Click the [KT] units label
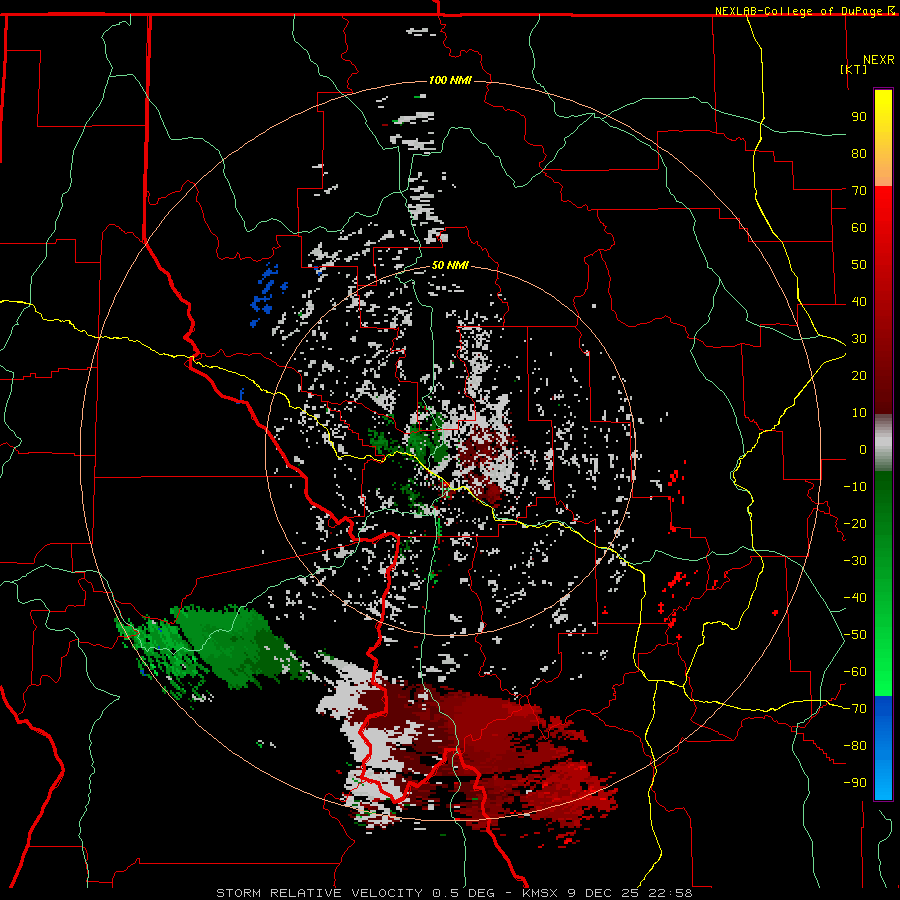 click(854, 69)
